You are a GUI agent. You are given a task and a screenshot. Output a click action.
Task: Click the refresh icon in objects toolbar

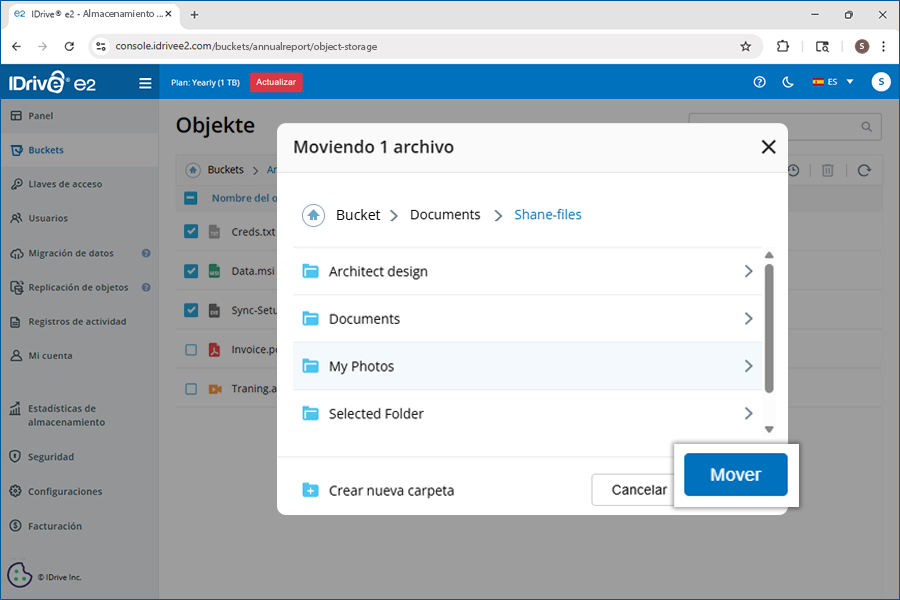[x=864, y=171]
